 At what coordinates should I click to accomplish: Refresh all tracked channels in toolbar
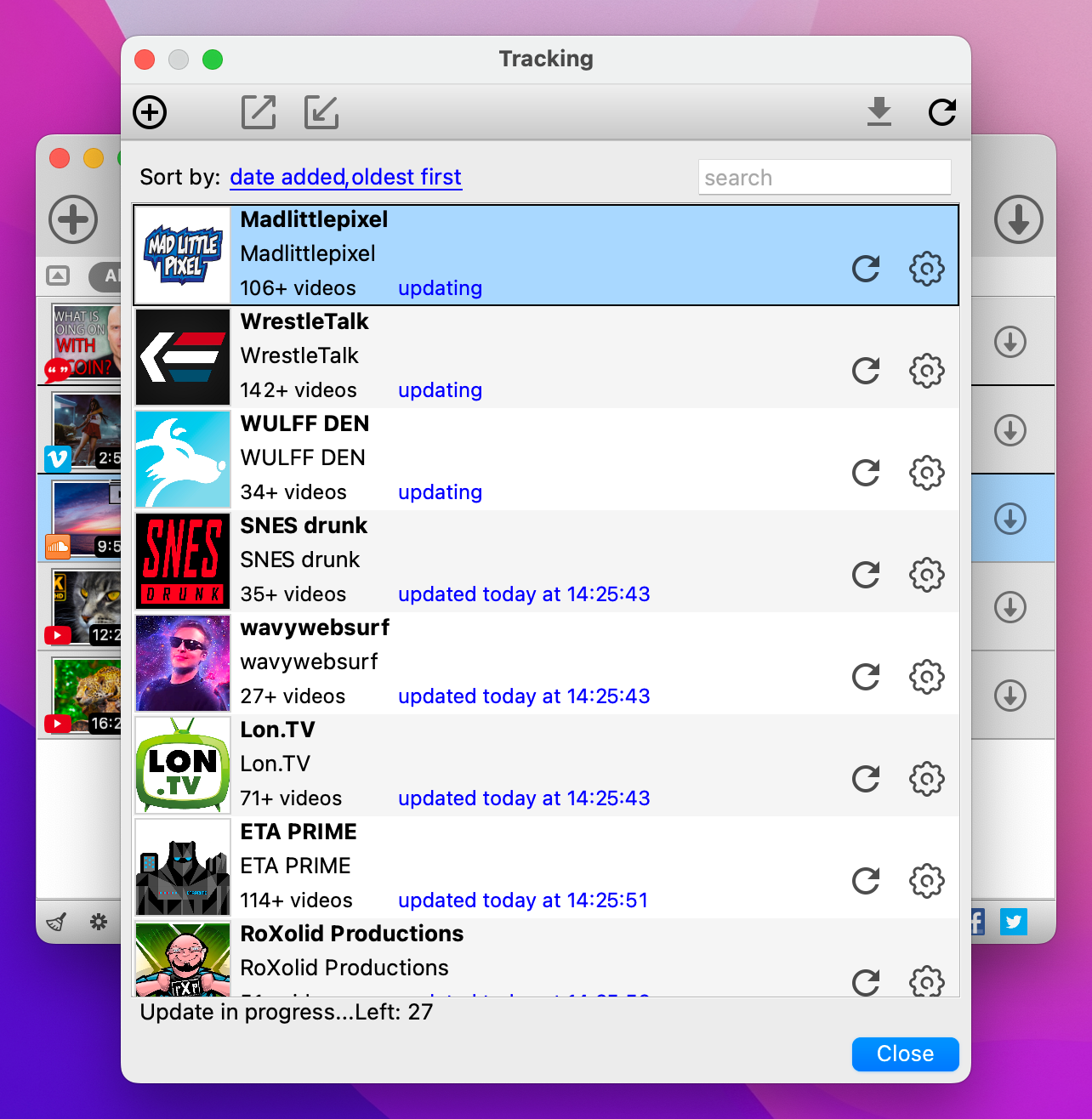pos(942,111)
